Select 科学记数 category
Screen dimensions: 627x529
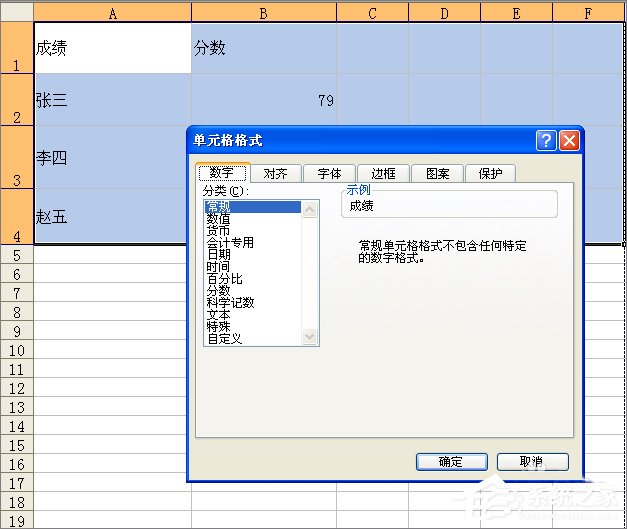click(253, 303)
